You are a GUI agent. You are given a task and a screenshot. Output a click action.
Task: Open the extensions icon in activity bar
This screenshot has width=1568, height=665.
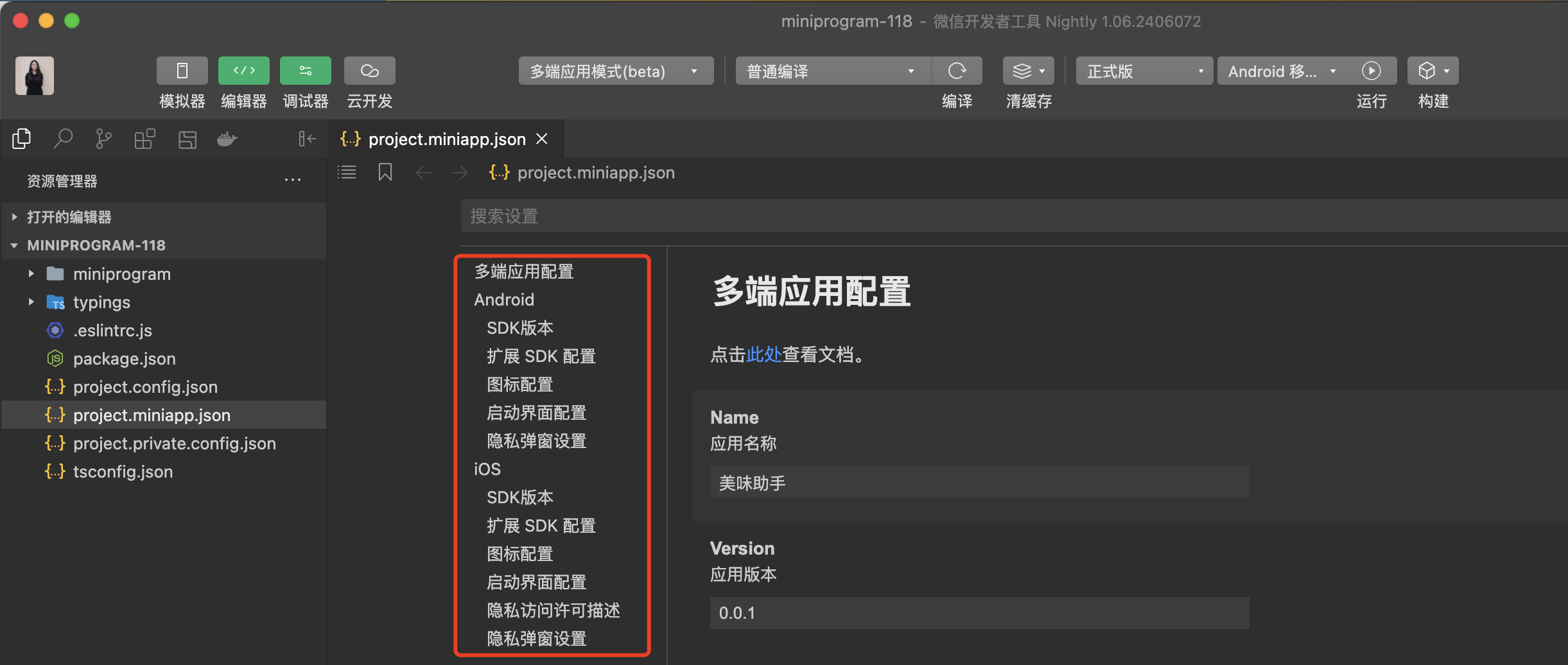click(144, 139)
